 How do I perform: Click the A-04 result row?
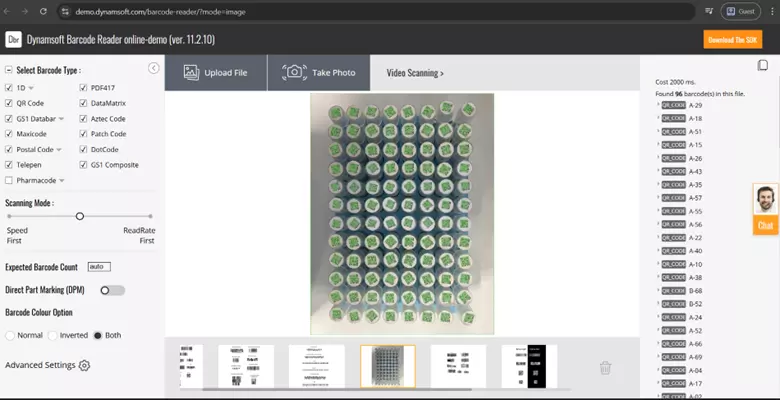(x=680, y=370)
